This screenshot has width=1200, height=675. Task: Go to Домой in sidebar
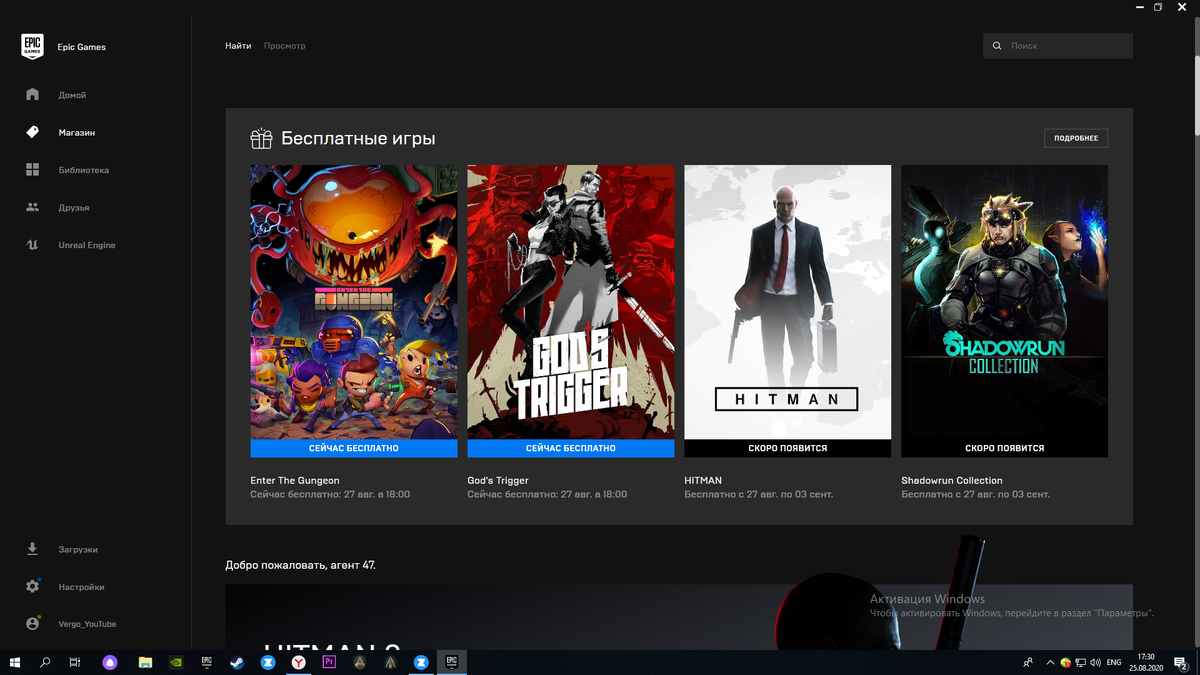coord(72,95)
